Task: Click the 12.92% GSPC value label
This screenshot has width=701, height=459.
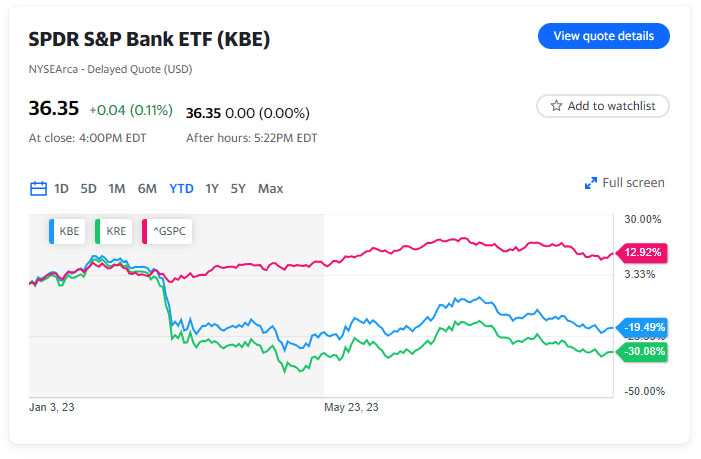Action: 643,252
